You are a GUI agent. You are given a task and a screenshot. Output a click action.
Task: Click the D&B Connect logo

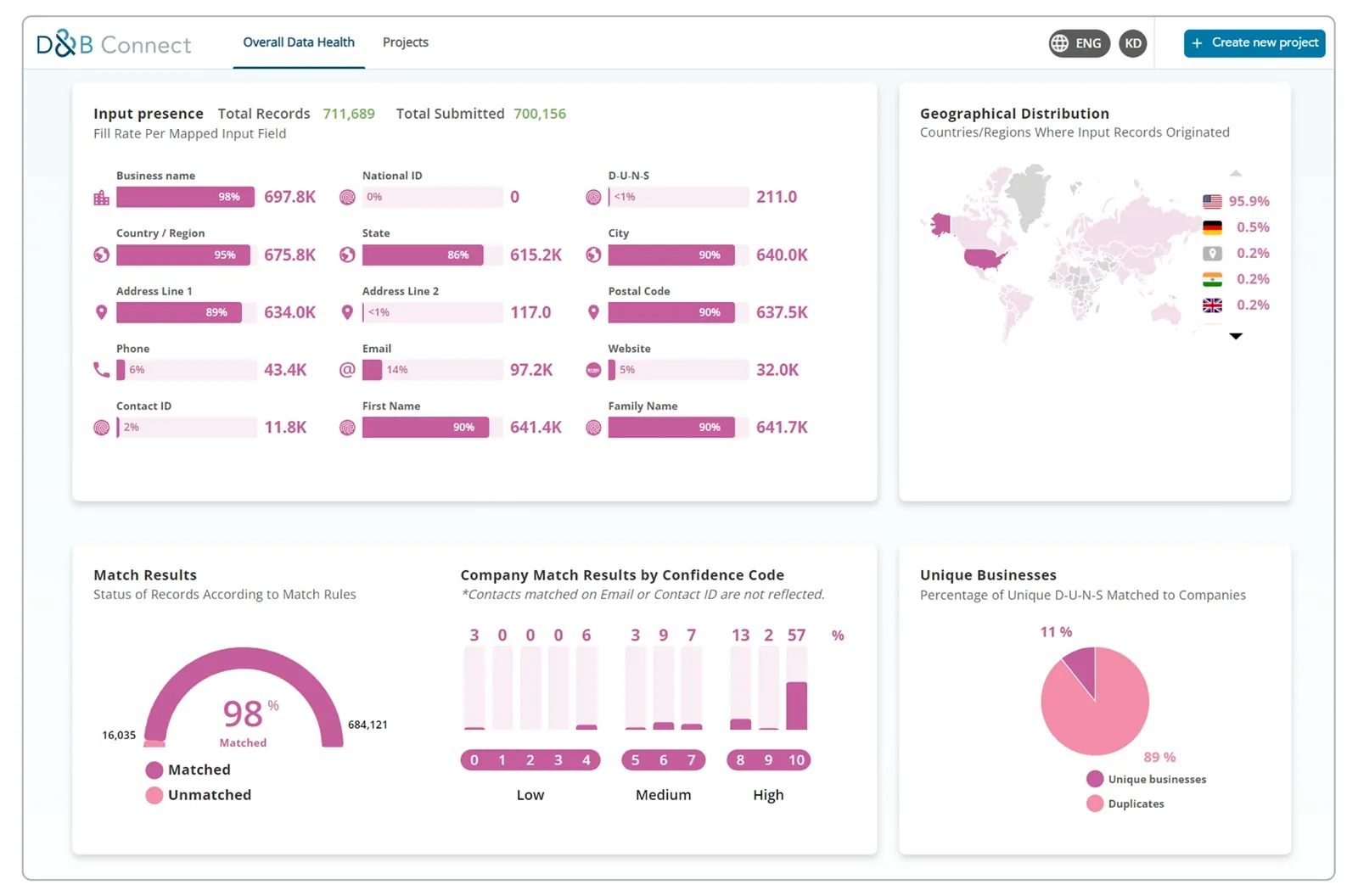click(x=114, y=43)
